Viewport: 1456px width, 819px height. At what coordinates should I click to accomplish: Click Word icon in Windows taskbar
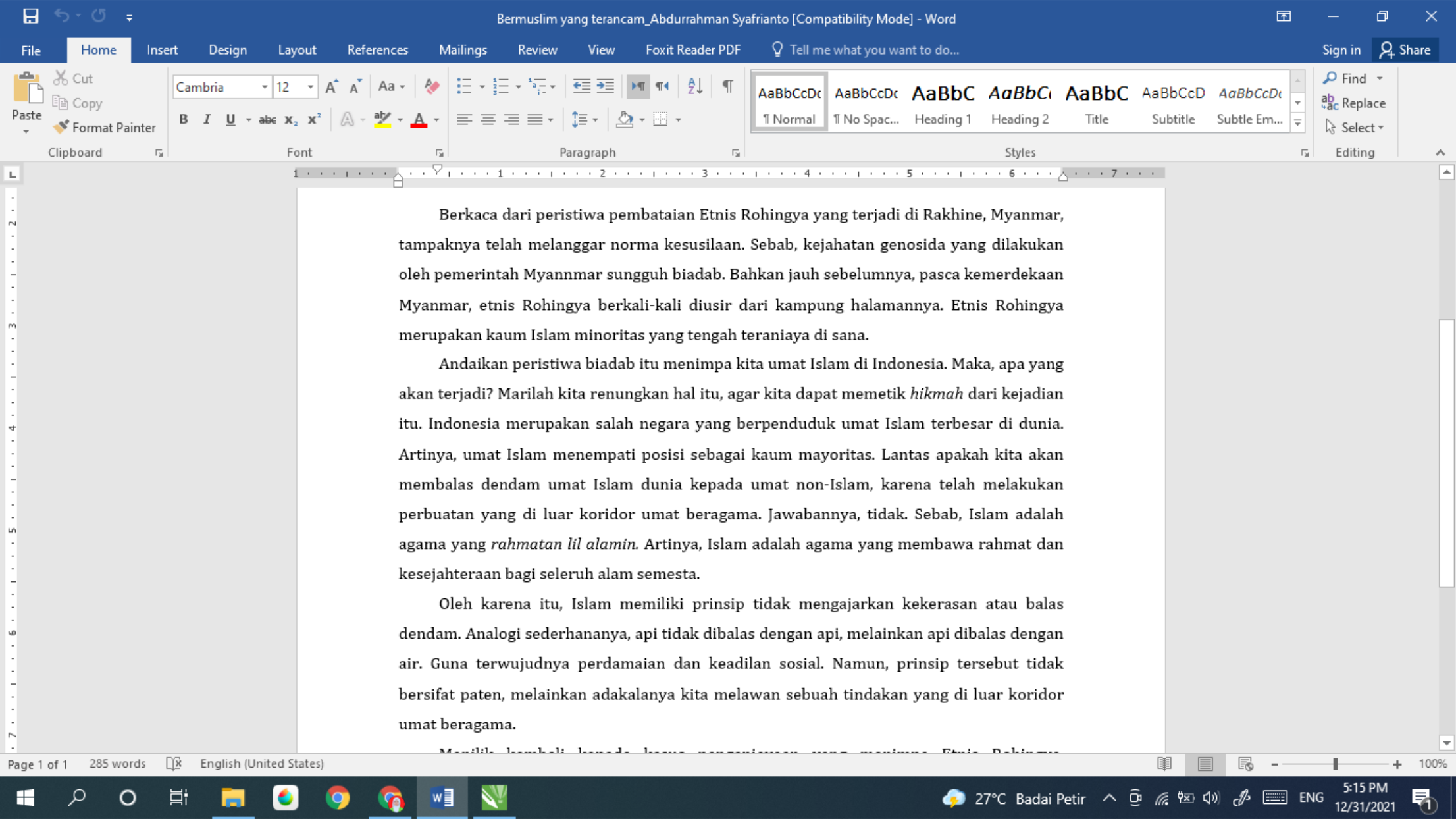442,798
